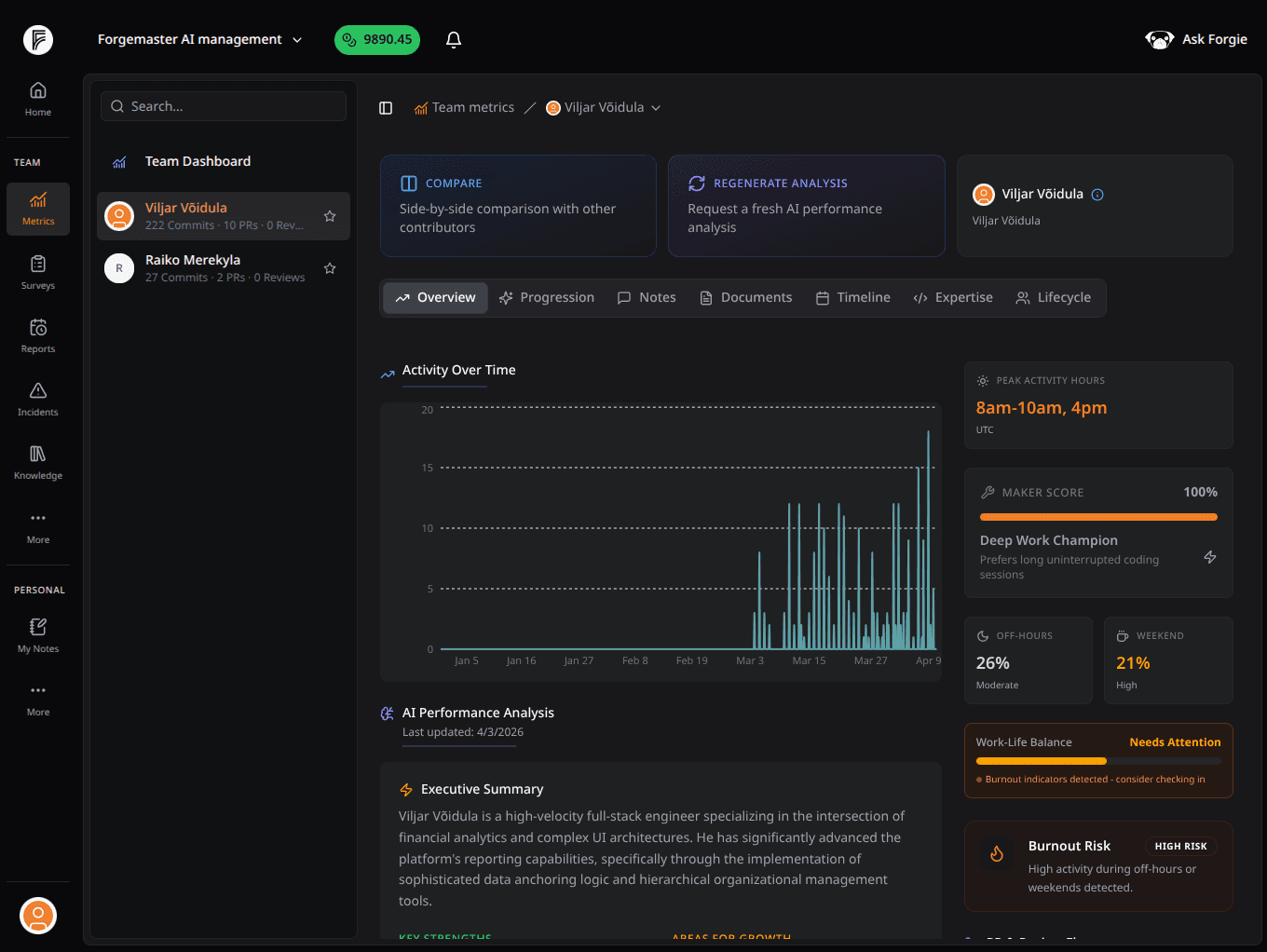Request a fresh analysis via Regenerate Analysis

[806, 206]
